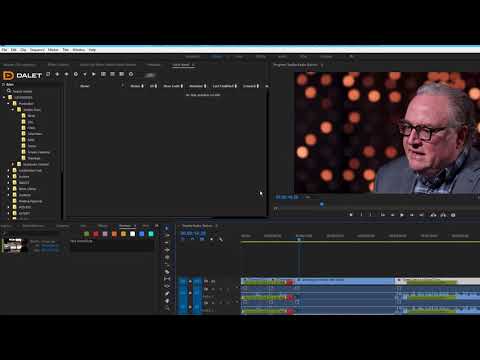
Task: Open the Edit menu
Action: pos(14,50)
